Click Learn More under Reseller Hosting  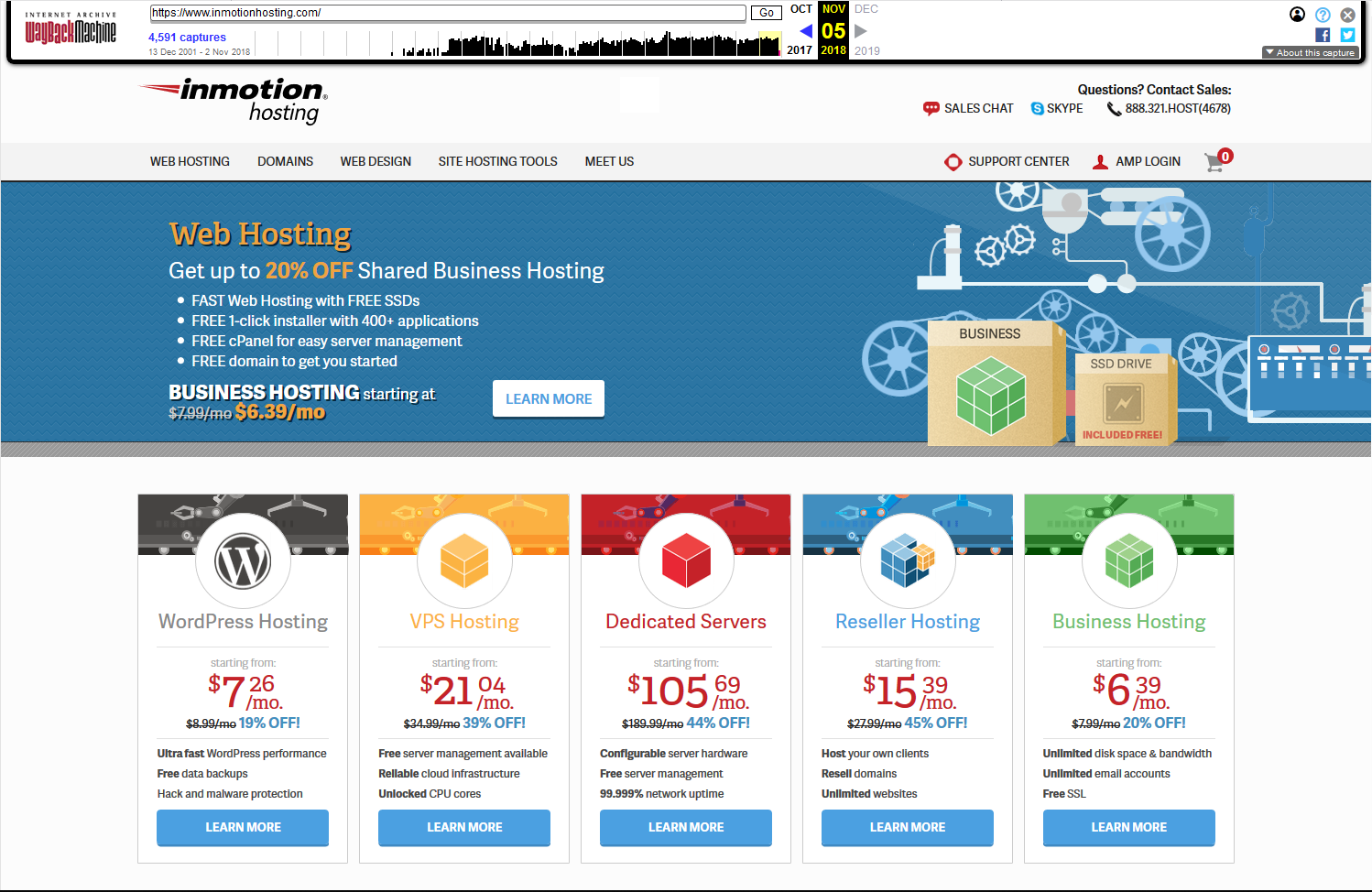click(908, 827)
